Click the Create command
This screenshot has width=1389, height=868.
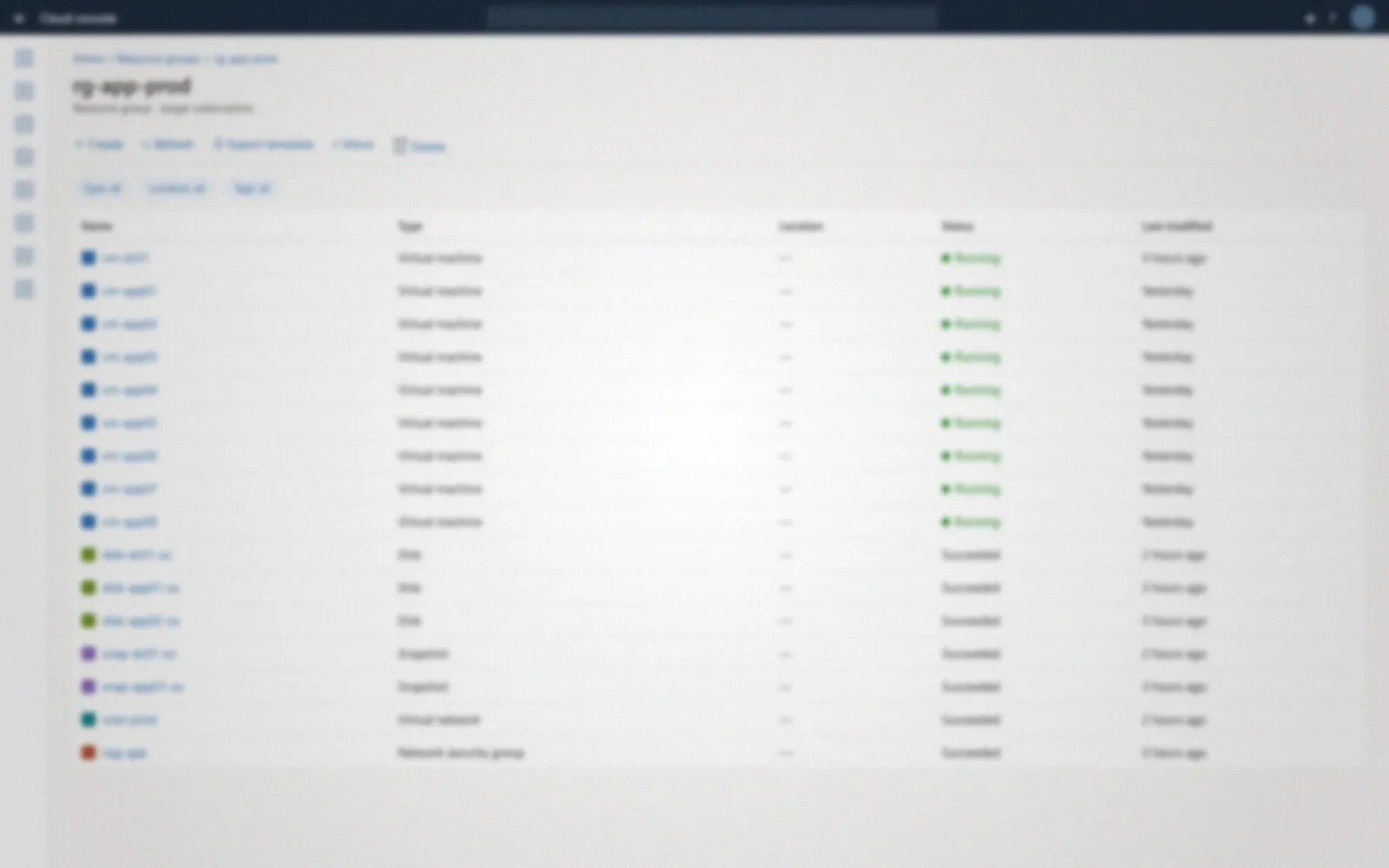tap(99, 144)
